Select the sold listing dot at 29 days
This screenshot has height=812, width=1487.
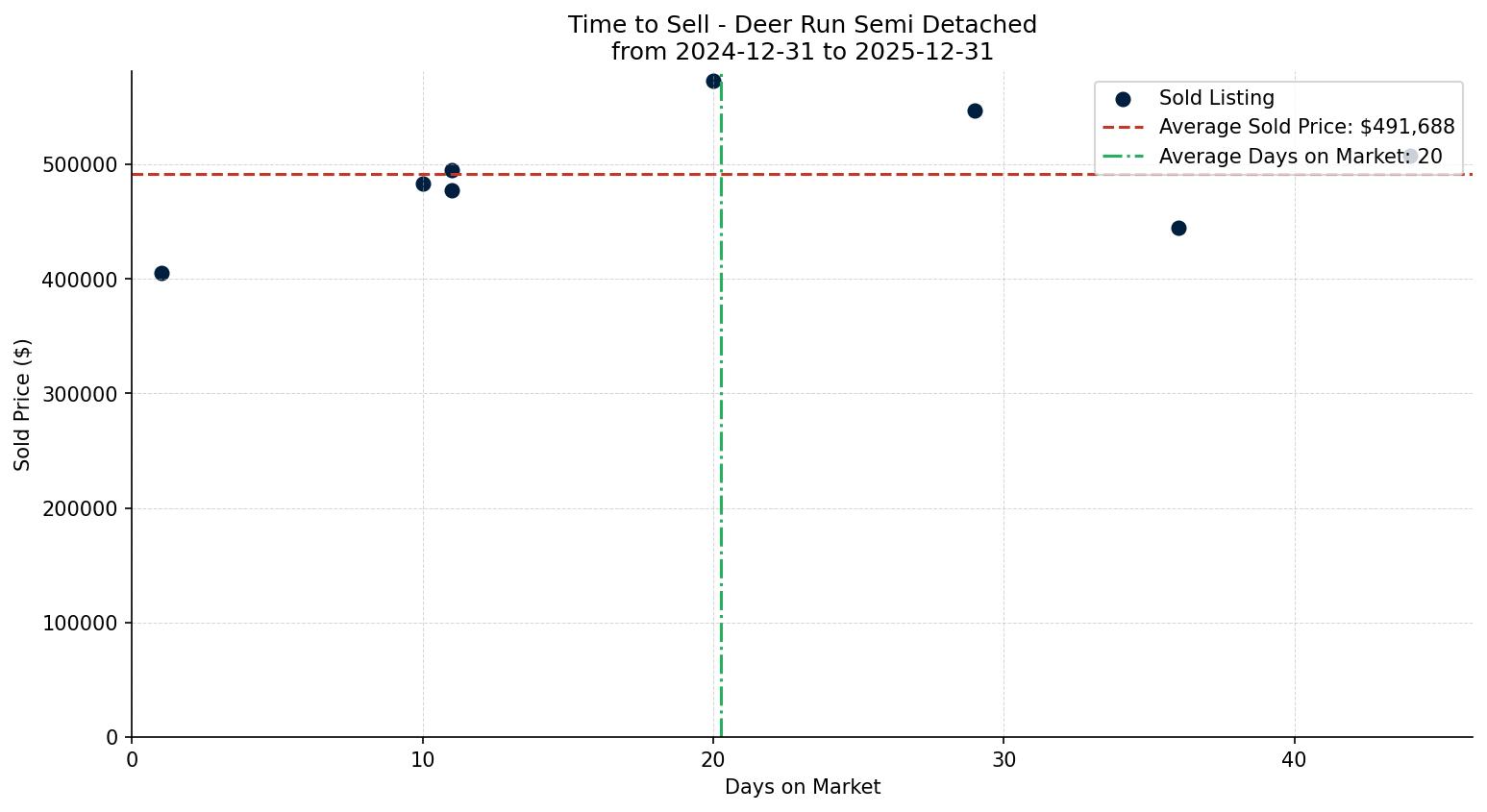(x=975, y=111)
